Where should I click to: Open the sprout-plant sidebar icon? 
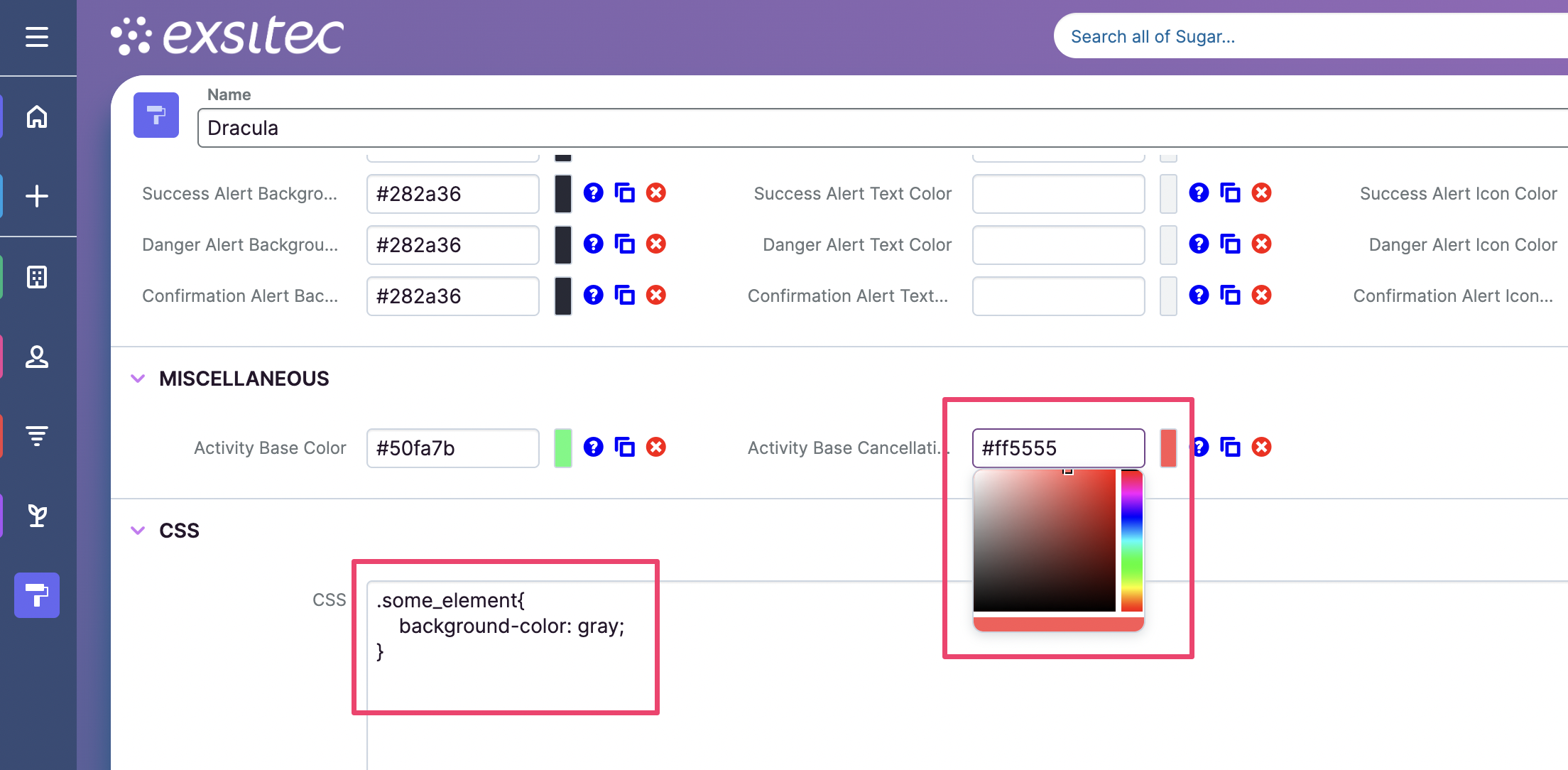click(x=37, y=516)
